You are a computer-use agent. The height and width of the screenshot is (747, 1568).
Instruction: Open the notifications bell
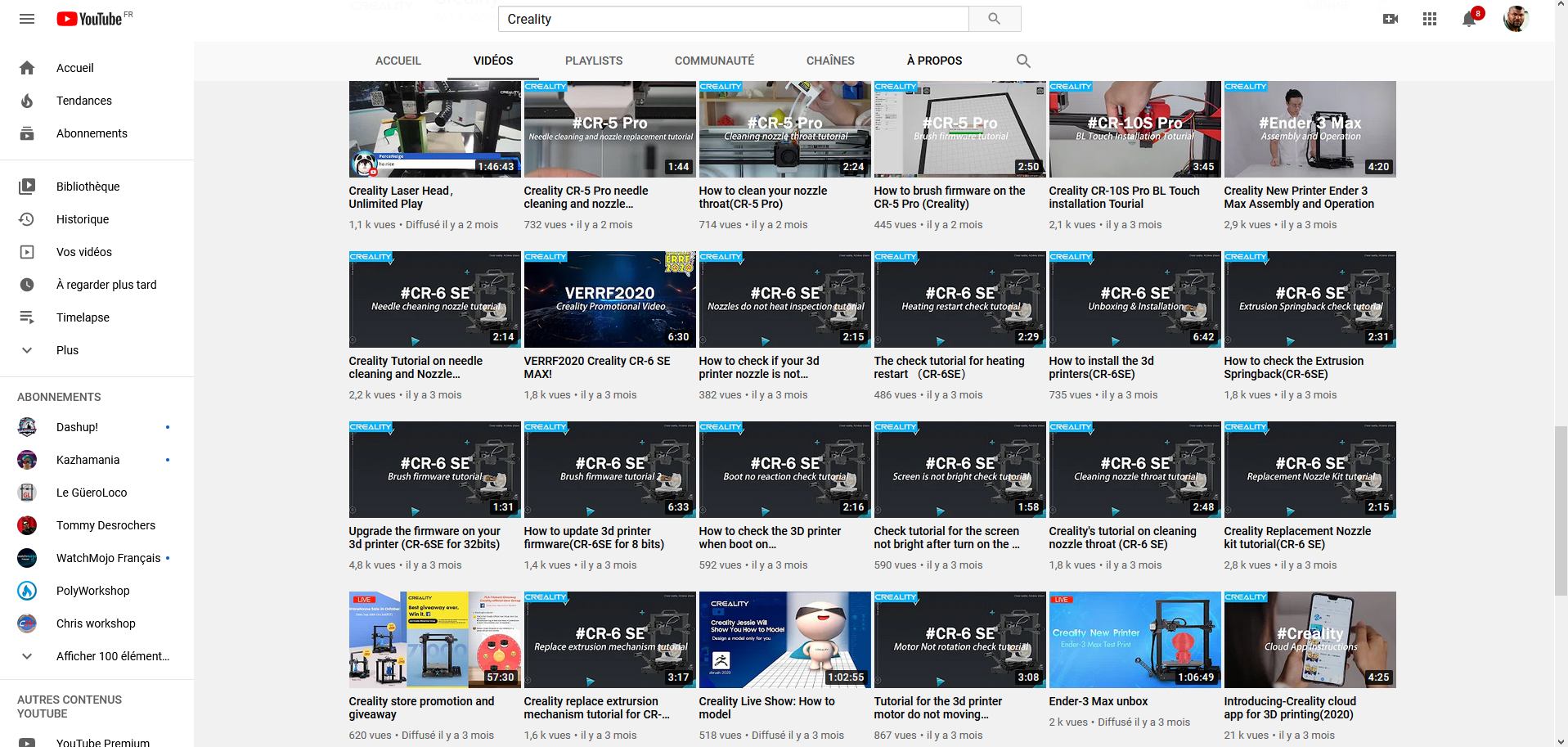(x=1470, y=19)
